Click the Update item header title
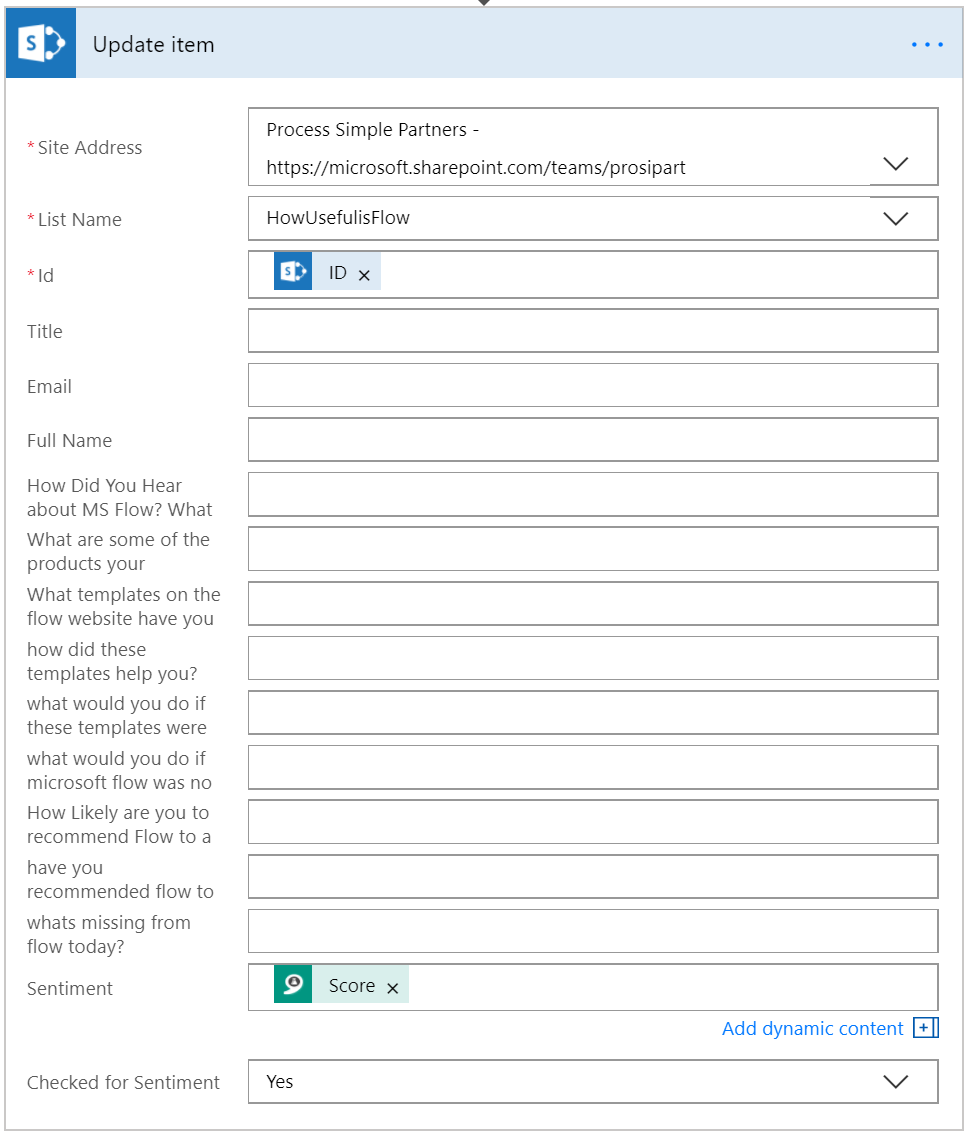This screenshot has width=971, height=1142. pyautogui.click(x=153, y=45)
